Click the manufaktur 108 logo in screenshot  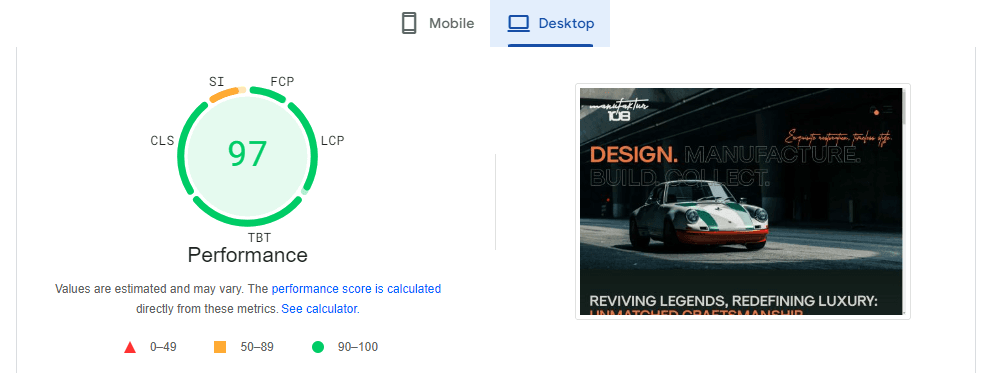[619, 111]
